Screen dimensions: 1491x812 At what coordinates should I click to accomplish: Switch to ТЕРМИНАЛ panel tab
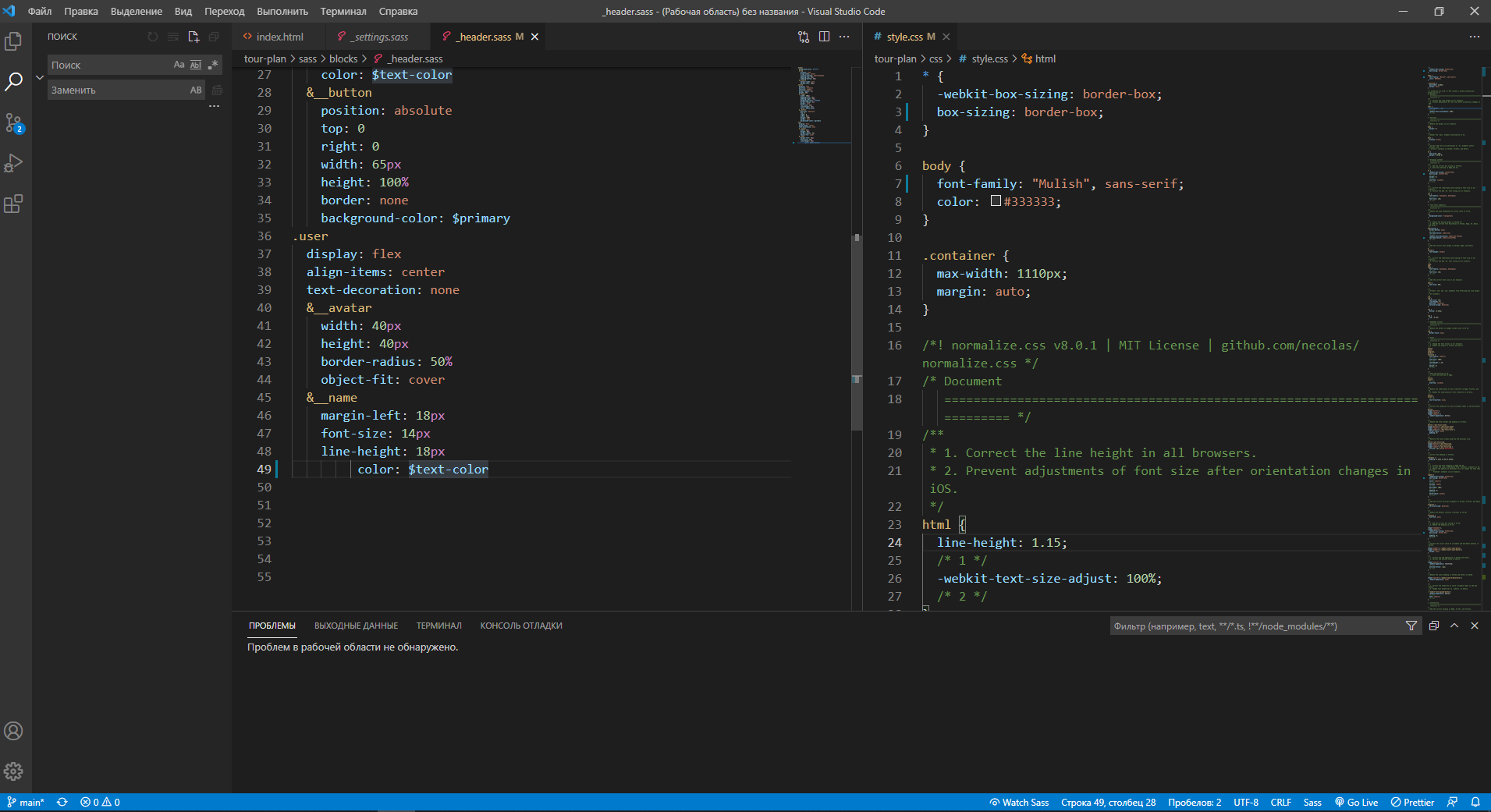(x=439, y=626)
